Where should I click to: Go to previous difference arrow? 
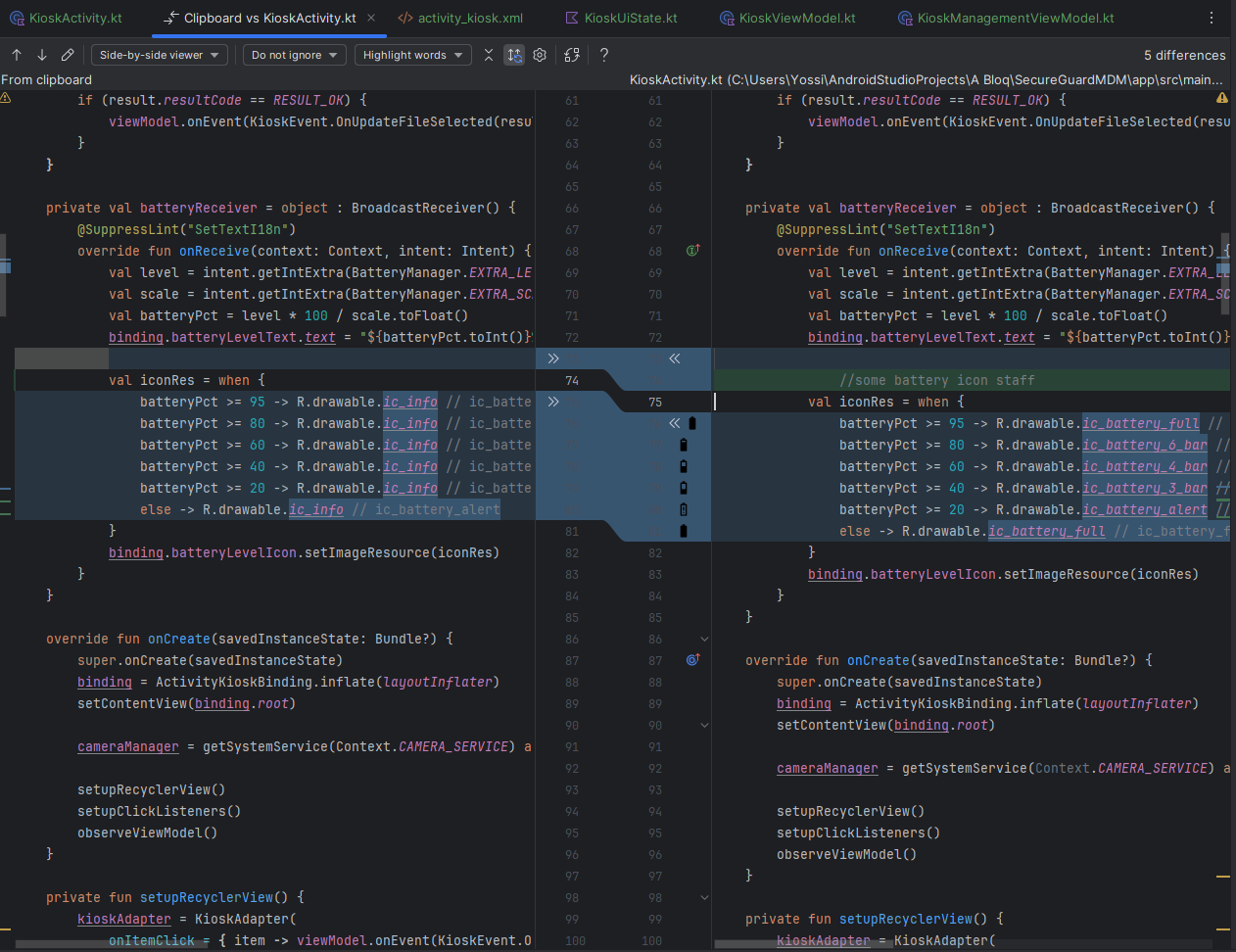click(17, 55)
